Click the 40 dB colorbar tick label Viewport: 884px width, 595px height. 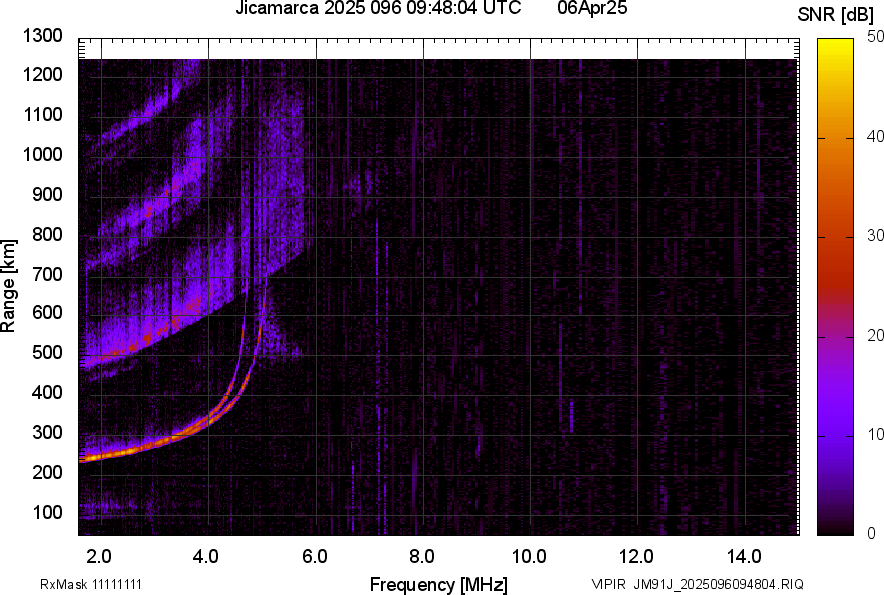click(x=875, y=136)
